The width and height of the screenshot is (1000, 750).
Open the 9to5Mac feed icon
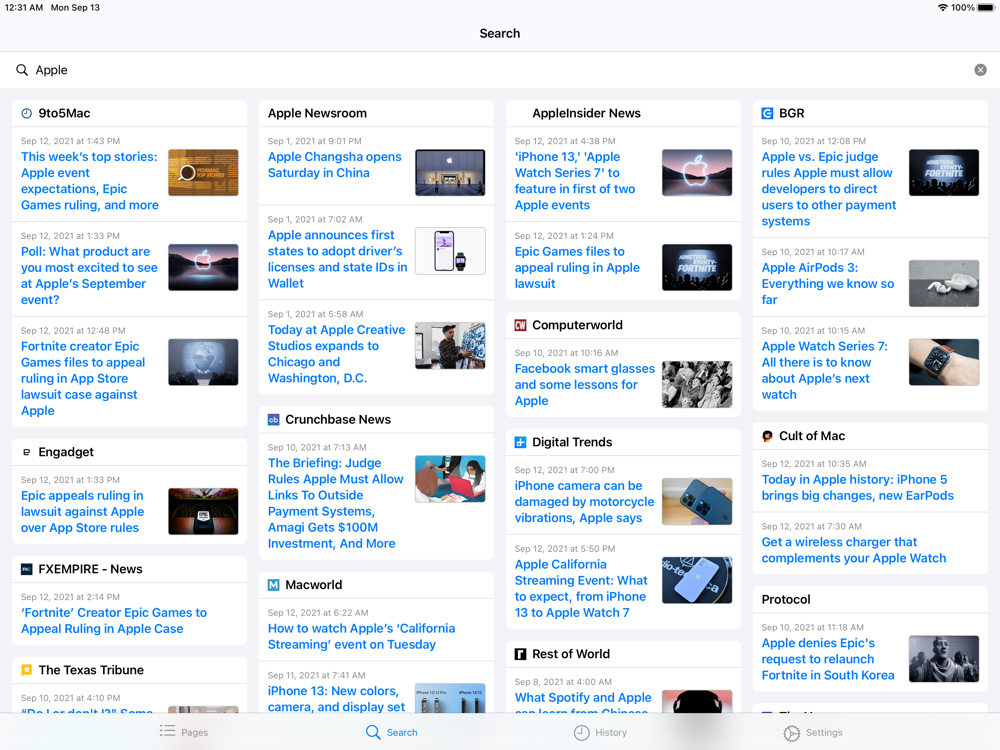[x=27, y=114]
